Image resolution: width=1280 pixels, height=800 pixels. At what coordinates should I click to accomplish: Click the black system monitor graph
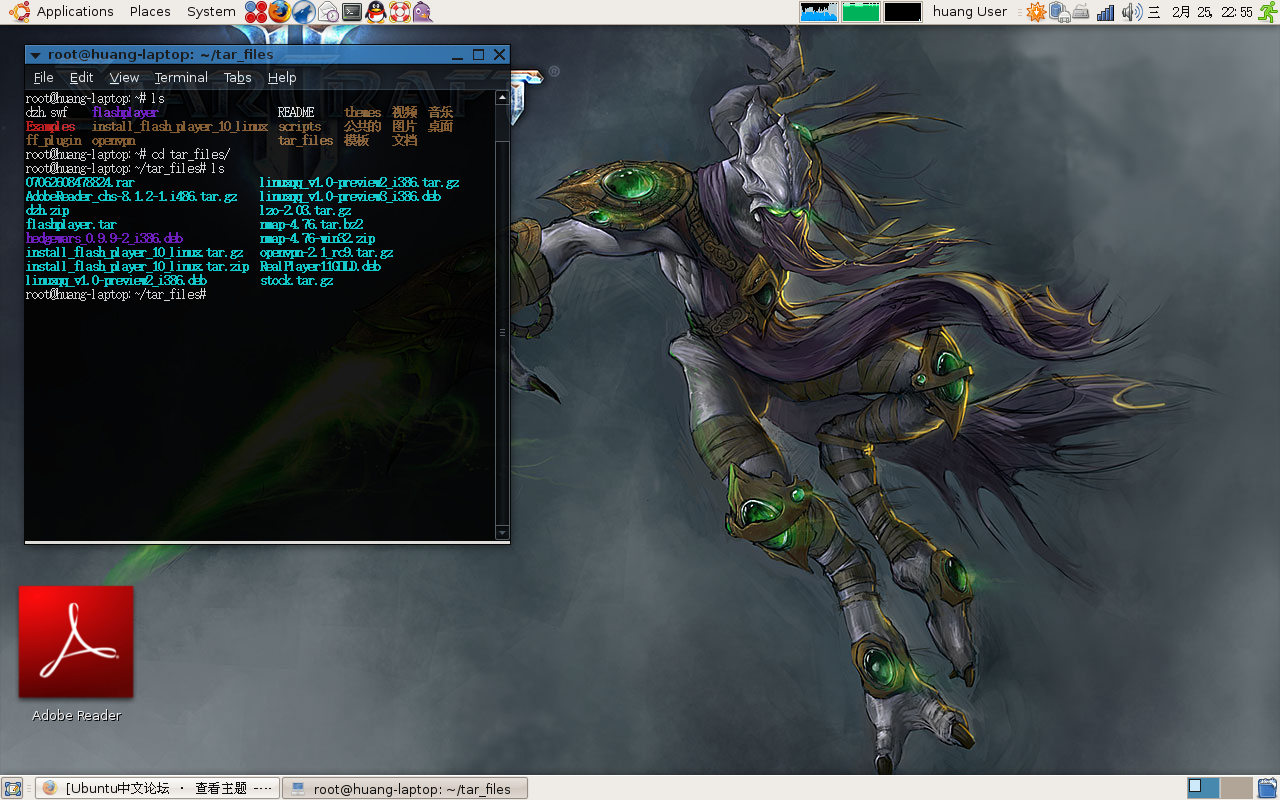coord(902,12)
